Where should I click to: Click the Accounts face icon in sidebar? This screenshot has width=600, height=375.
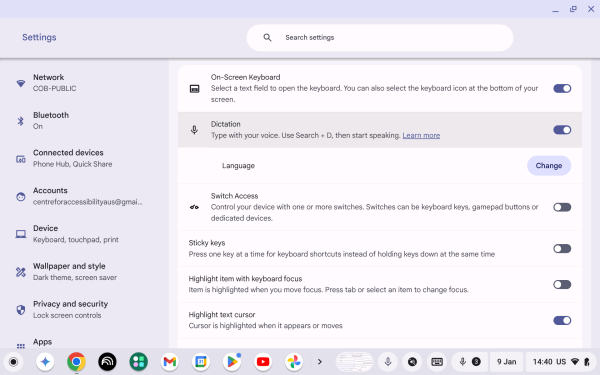(x=21, y=197)
